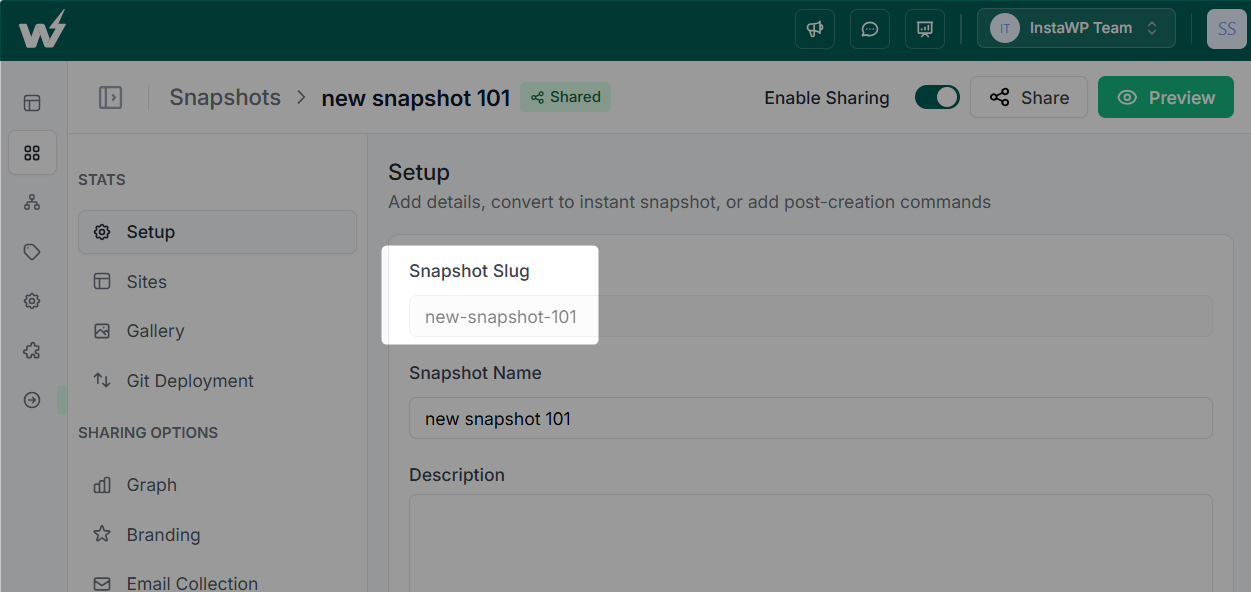Screen dimensions: 1251x592
Task: Select the grid icon in left rail
Action: tap(32, 153)
